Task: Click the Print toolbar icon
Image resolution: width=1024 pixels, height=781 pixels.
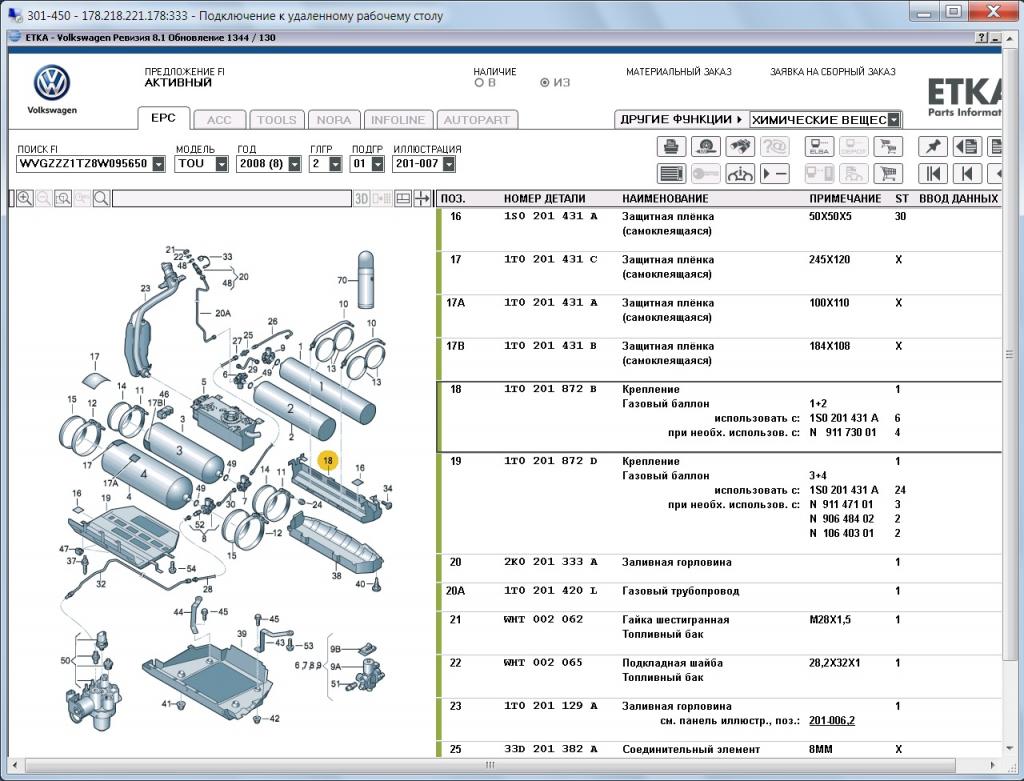Action: coord(671,146)
